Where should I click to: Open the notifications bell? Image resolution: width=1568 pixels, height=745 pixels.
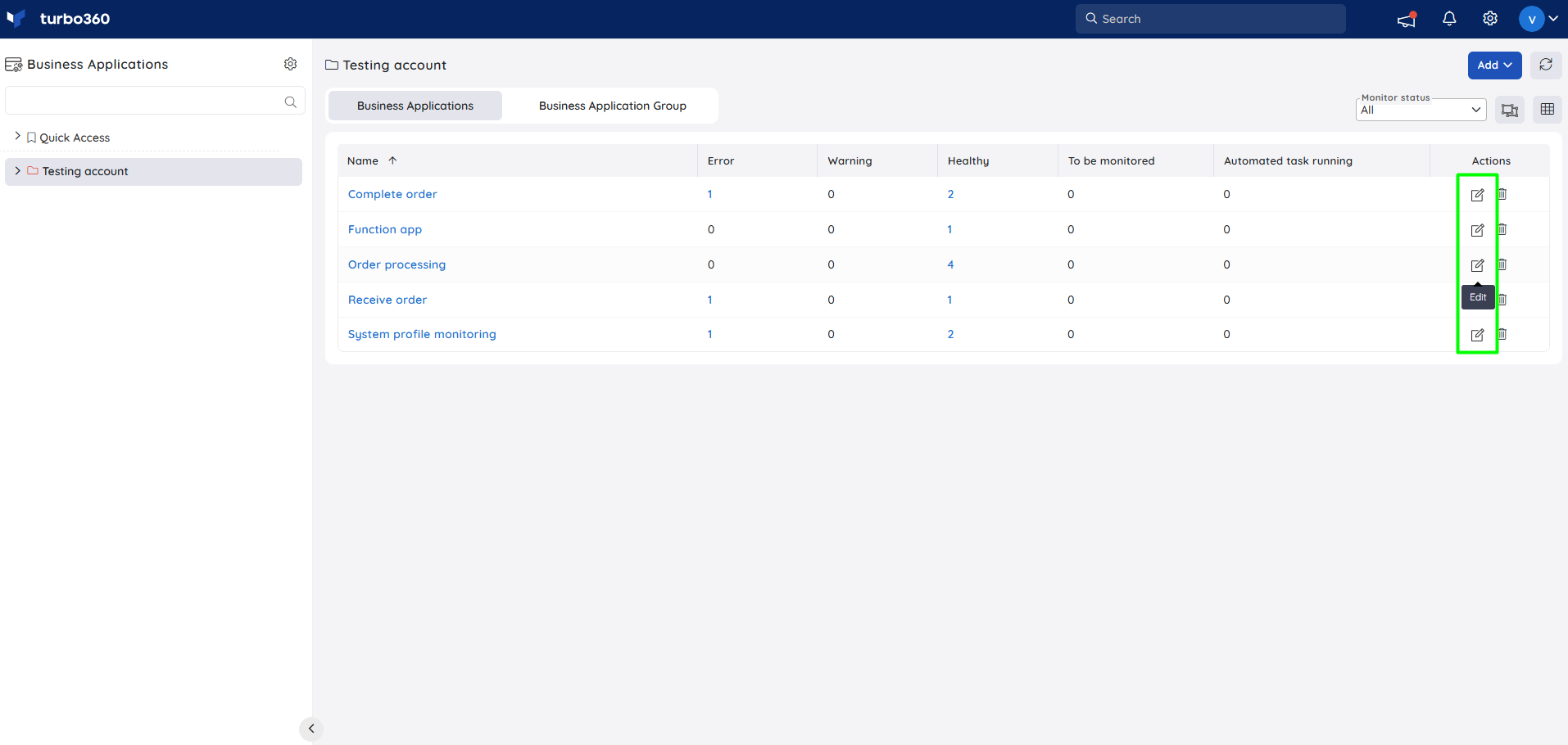click(x=1449, y=18)
